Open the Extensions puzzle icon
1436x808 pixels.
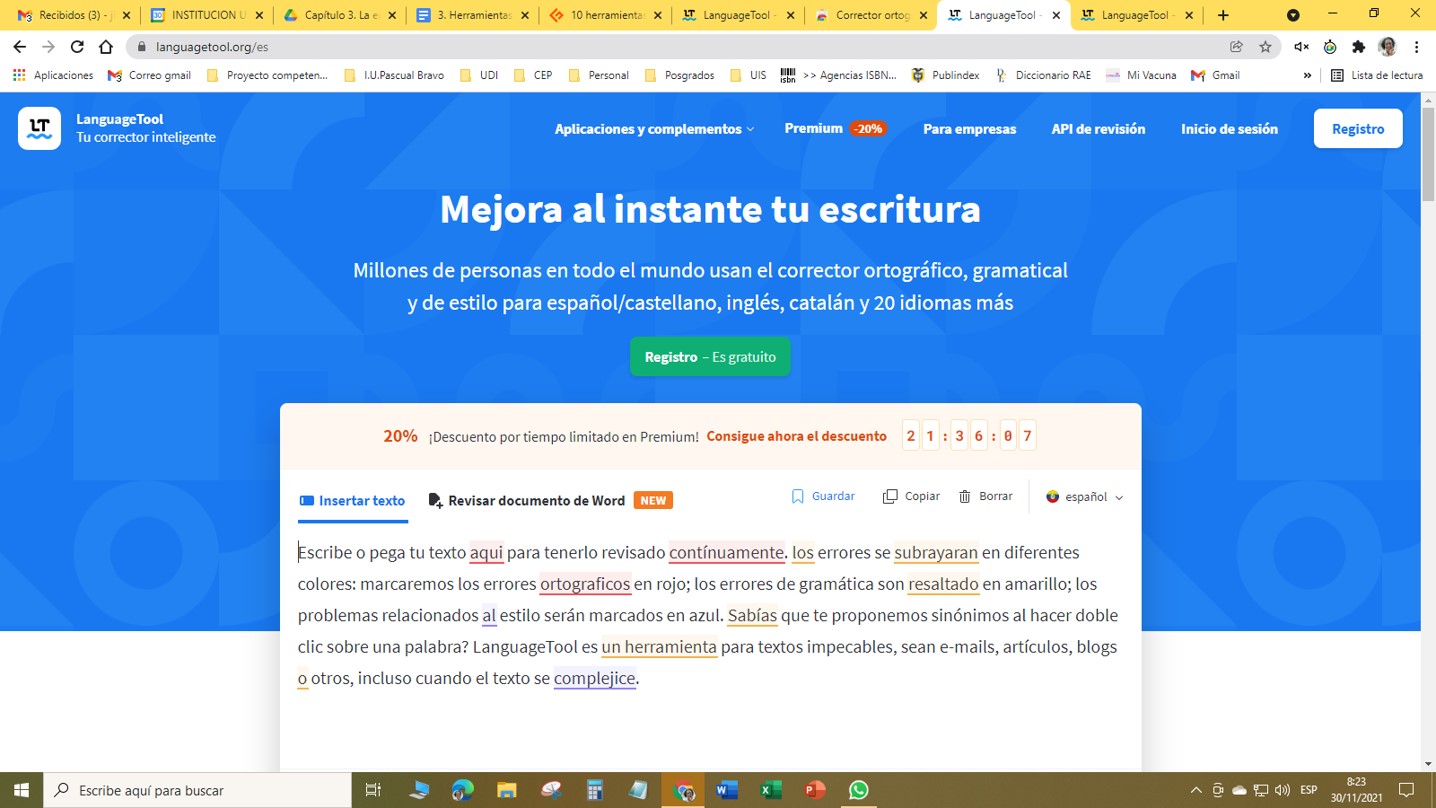[1358, 47]
